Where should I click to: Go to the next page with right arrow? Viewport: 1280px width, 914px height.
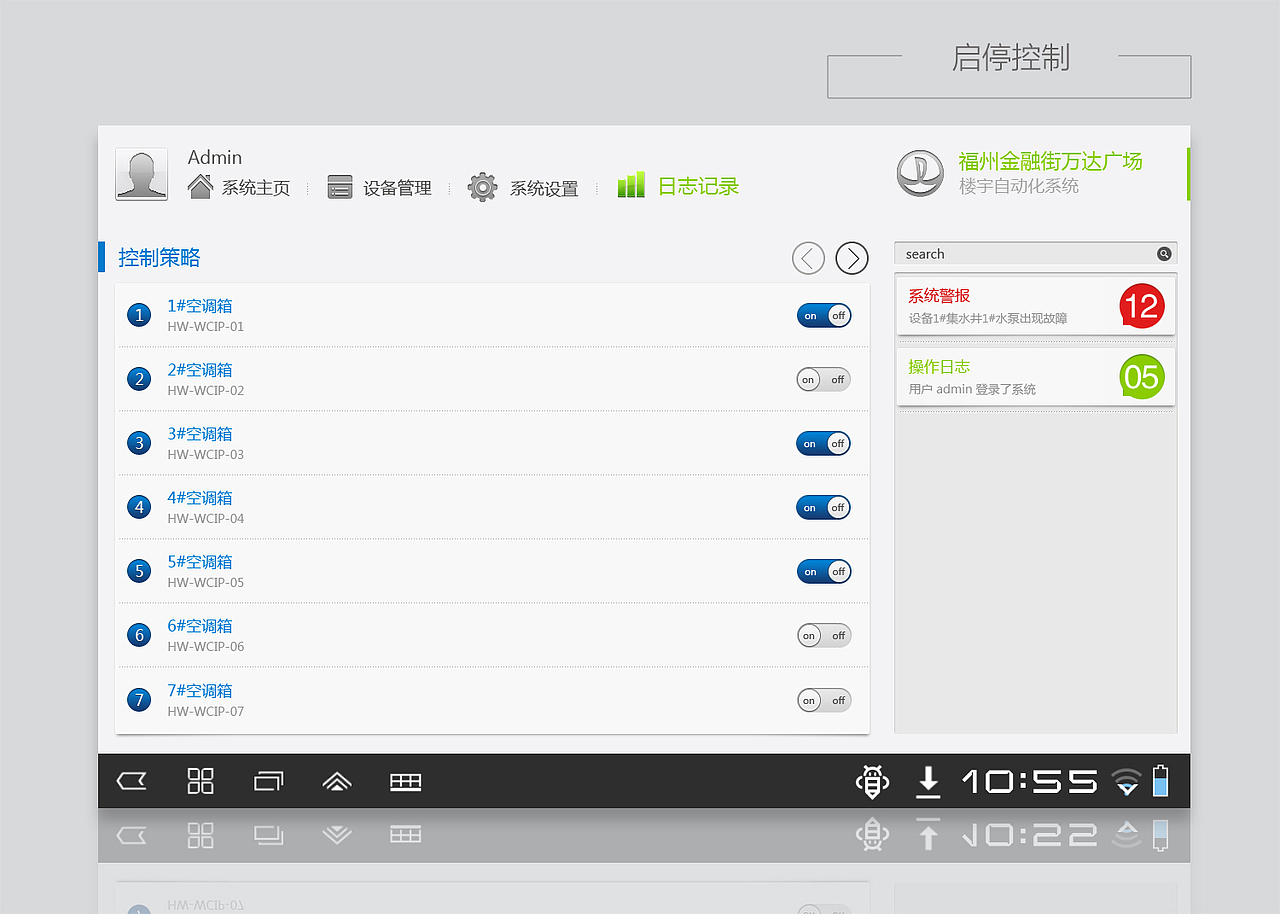[x=852, y=258]
